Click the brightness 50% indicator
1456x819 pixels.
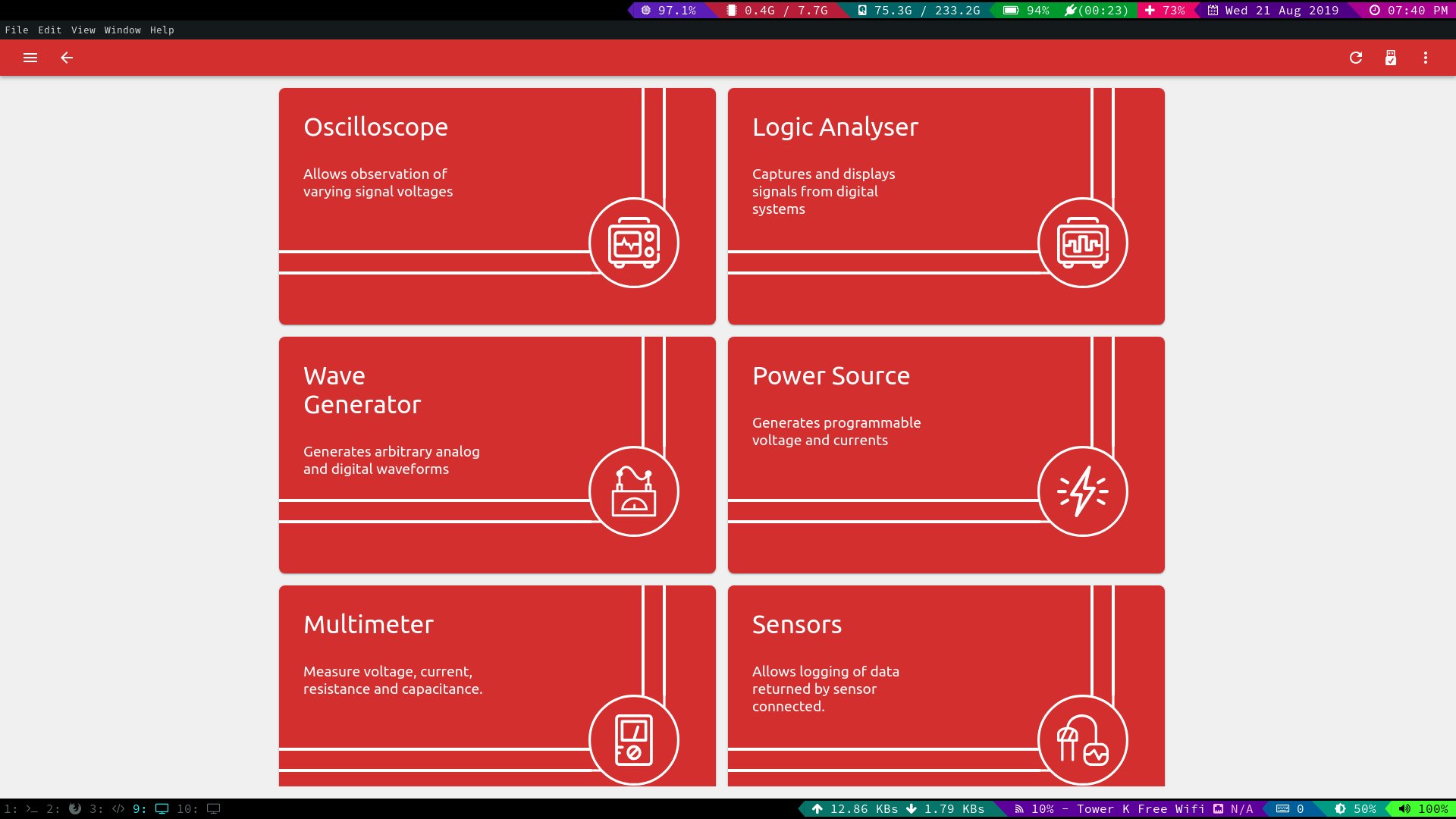(1355, 809)
